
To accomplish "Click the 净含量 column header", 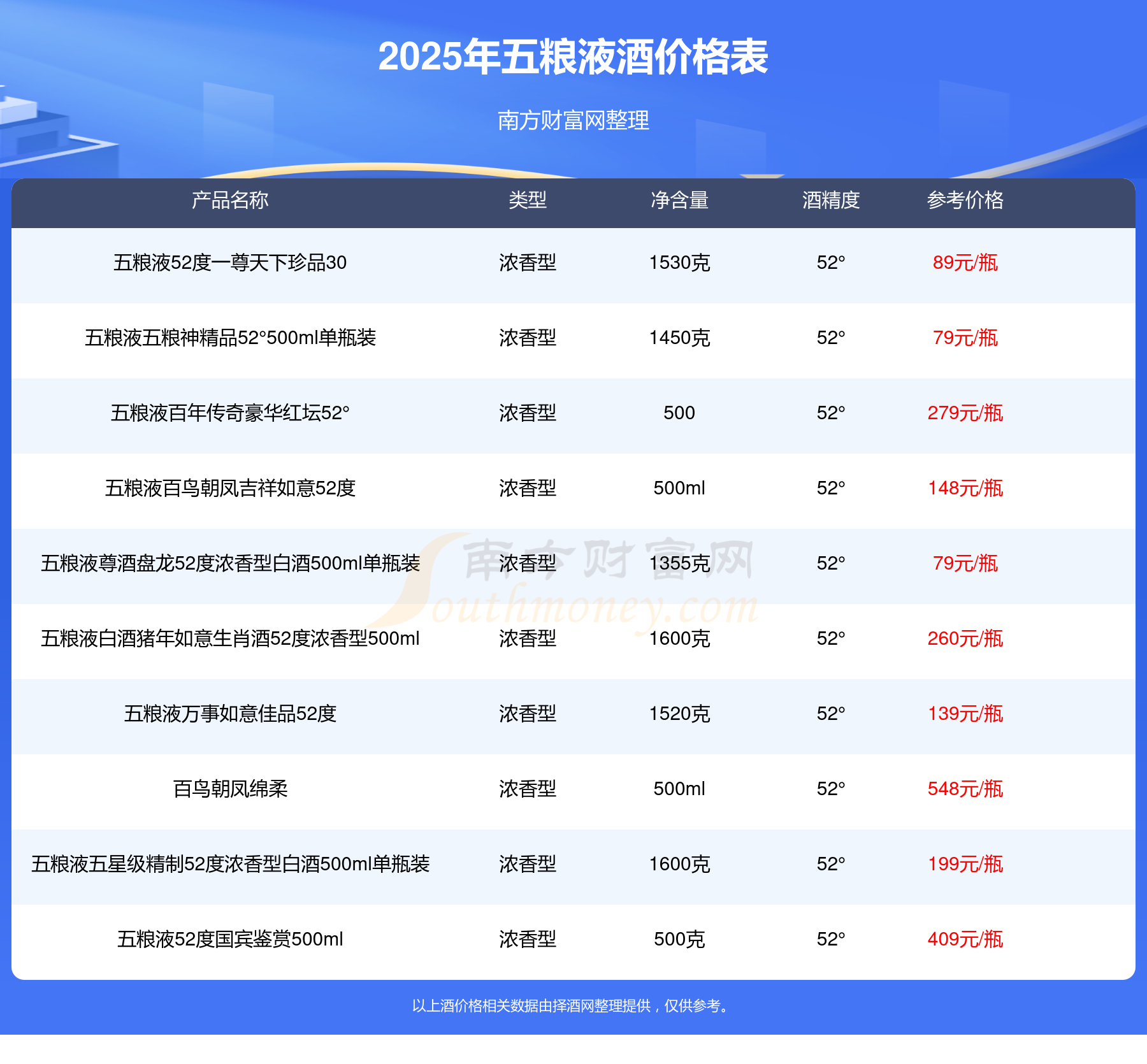I will (679, 200).
